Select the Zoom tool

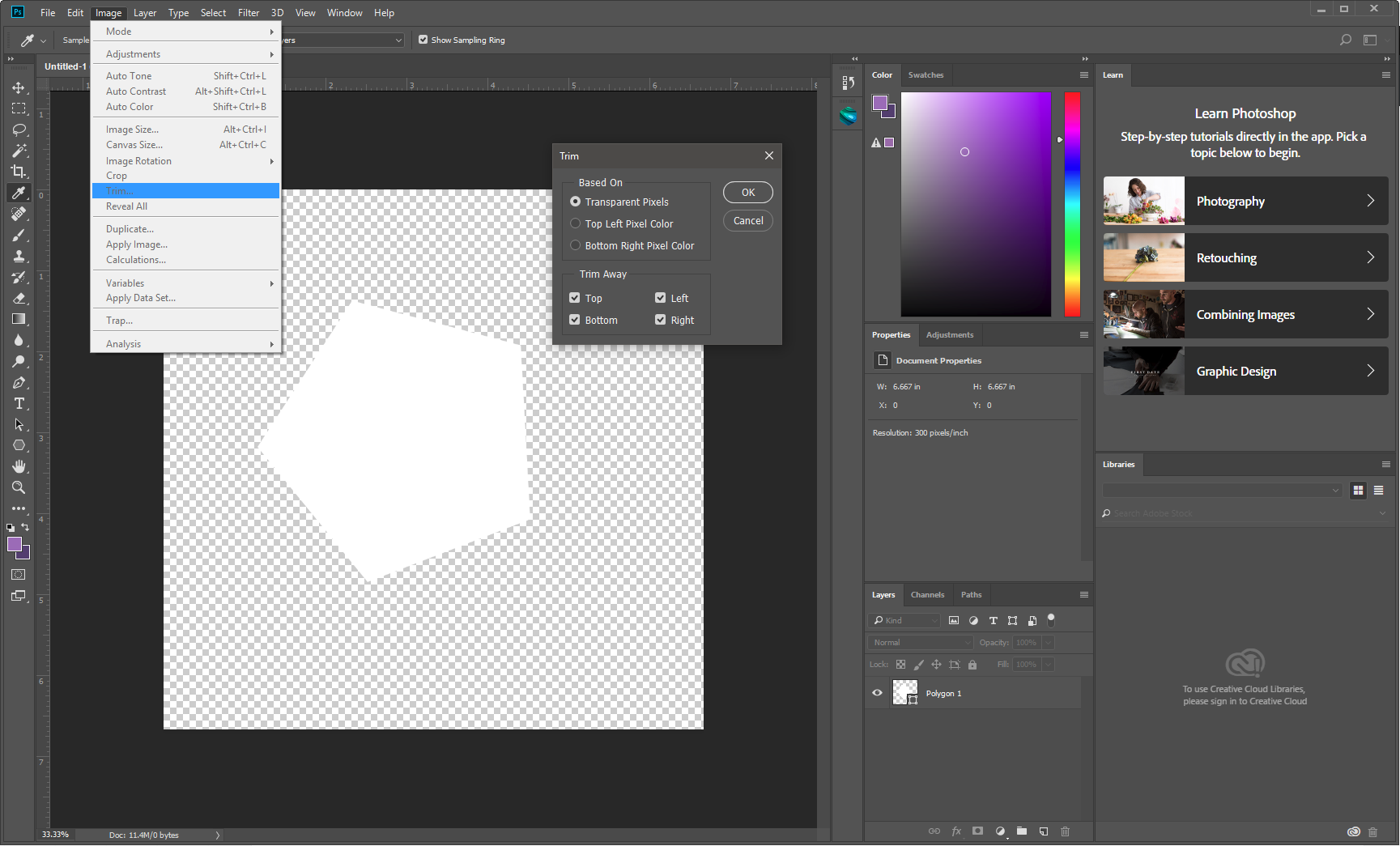pos(19,487)
